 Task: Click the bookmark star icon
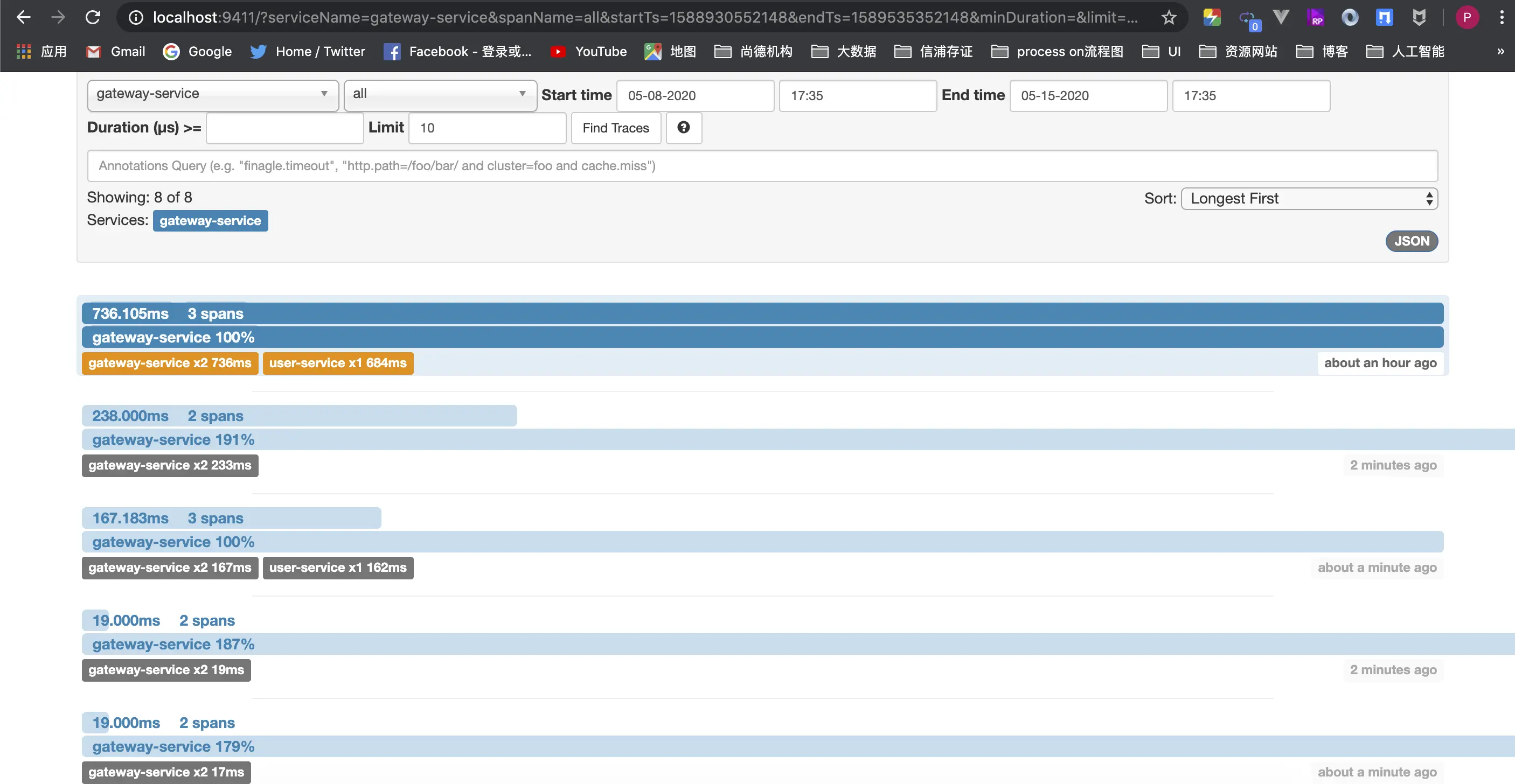coord(1169,17)
